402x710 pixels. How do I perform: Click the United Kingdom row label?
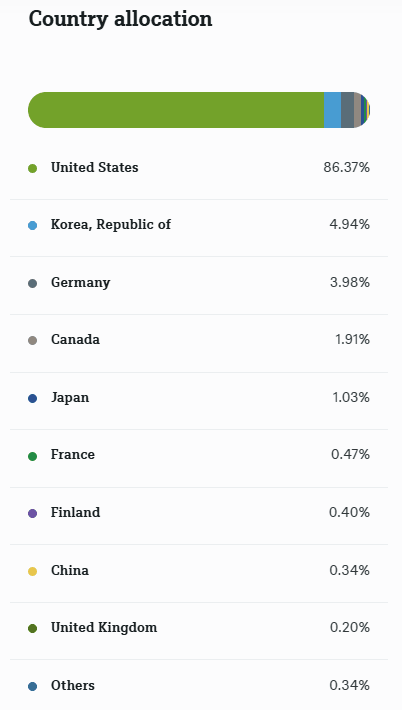(104, 628)
